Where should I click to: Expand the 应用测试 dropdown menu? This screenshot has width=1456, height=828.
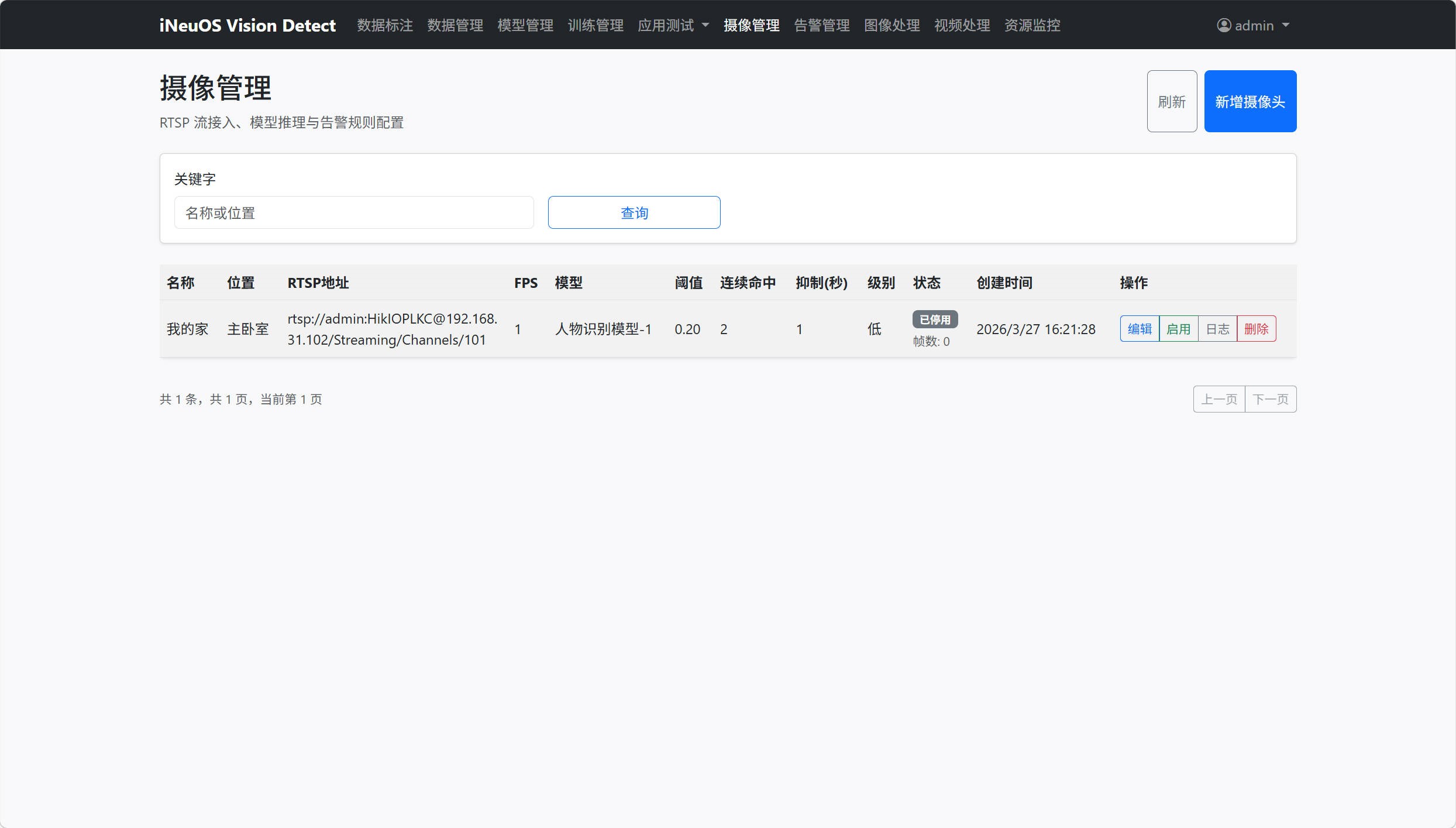tap(673, 25)
